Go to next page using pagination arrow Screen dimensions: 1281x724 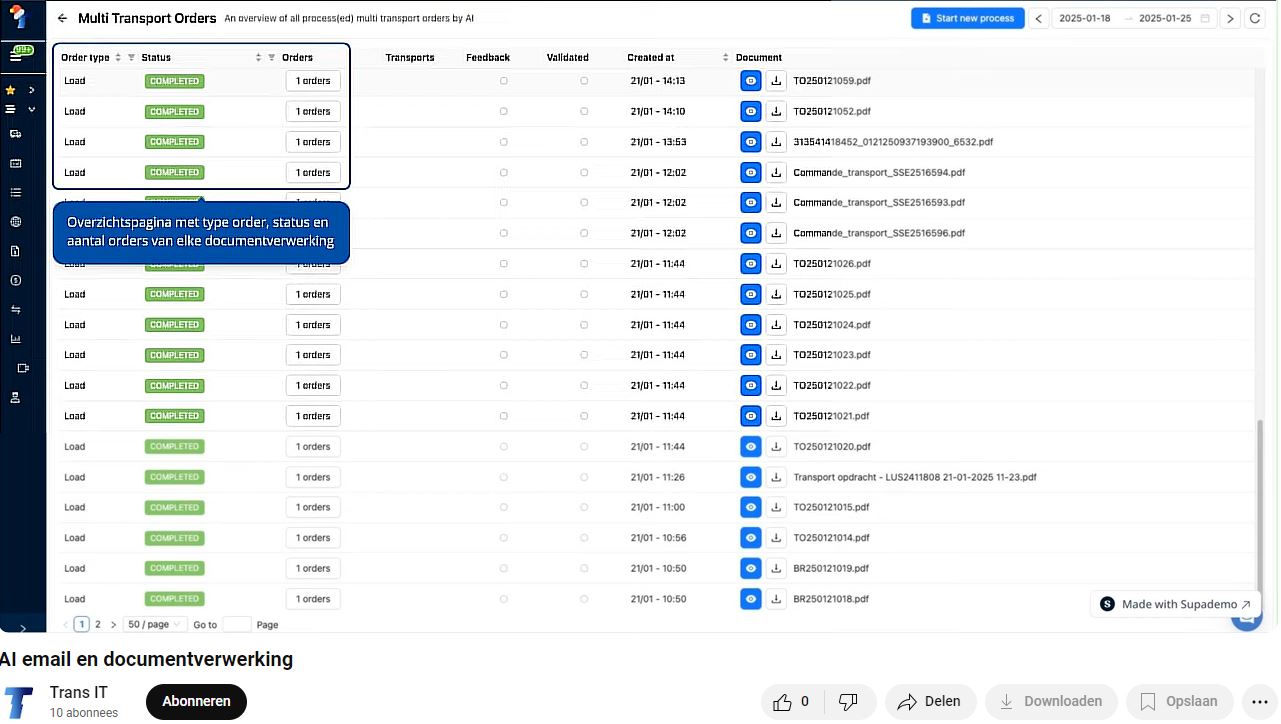113,625
